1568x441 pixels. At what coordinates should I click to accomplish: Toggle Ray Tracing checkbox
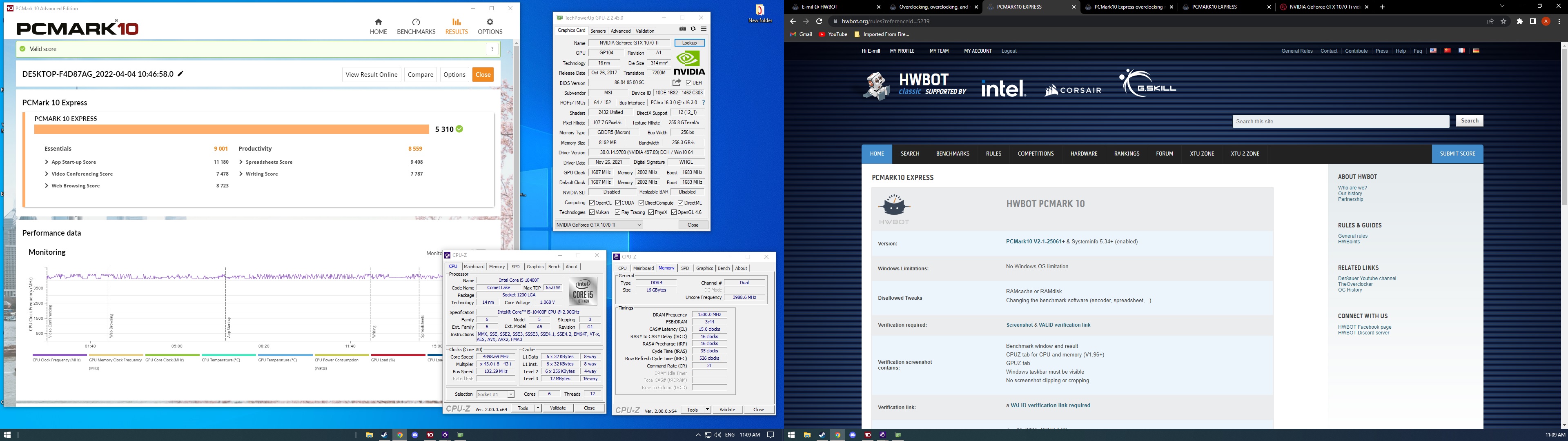click(617, 213)
